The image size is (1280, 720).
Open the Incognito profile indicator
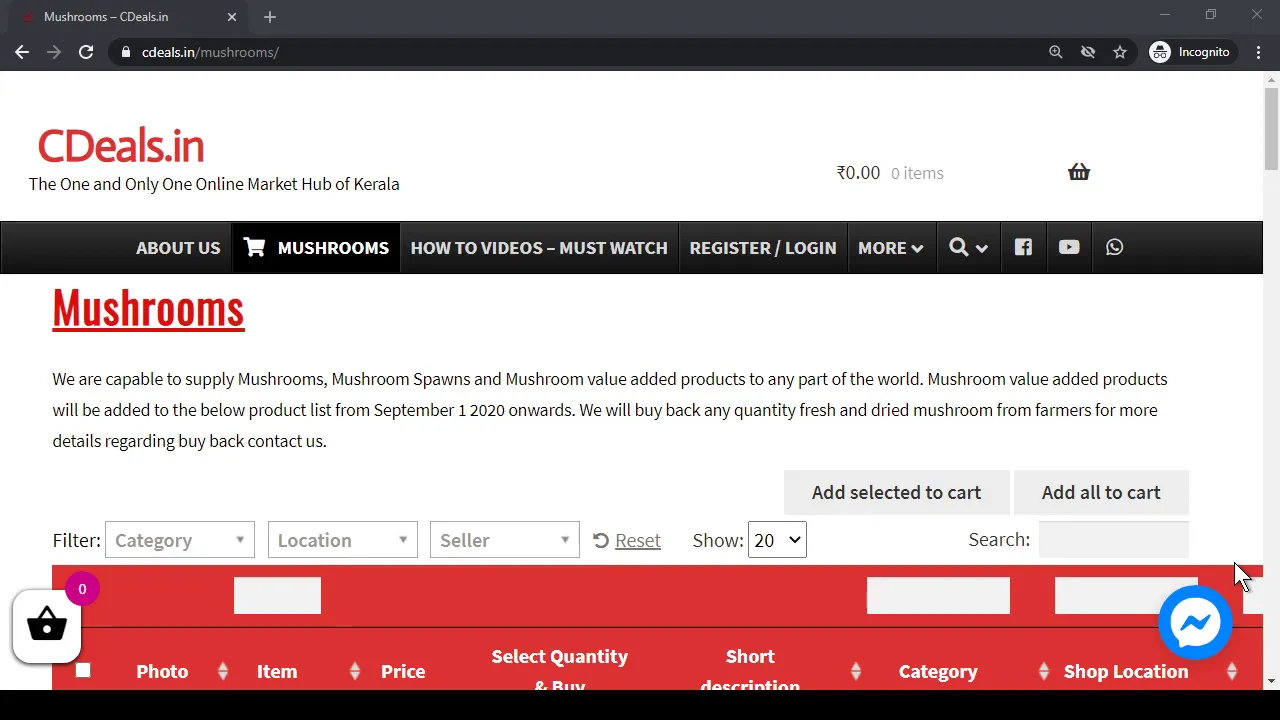click(1190, 52)
